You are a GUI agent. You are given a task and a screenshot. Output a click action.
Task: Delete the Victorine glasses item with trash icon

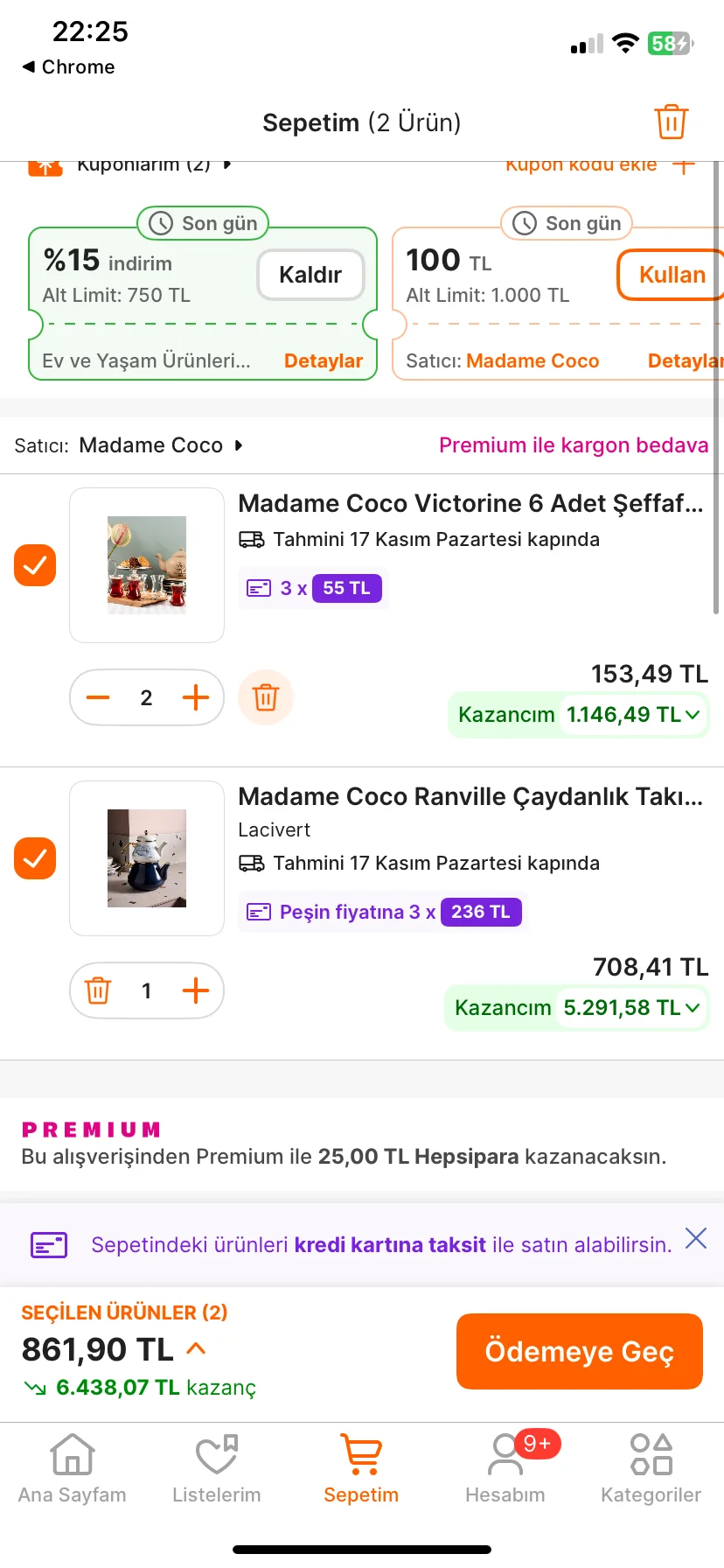[266, 697]
